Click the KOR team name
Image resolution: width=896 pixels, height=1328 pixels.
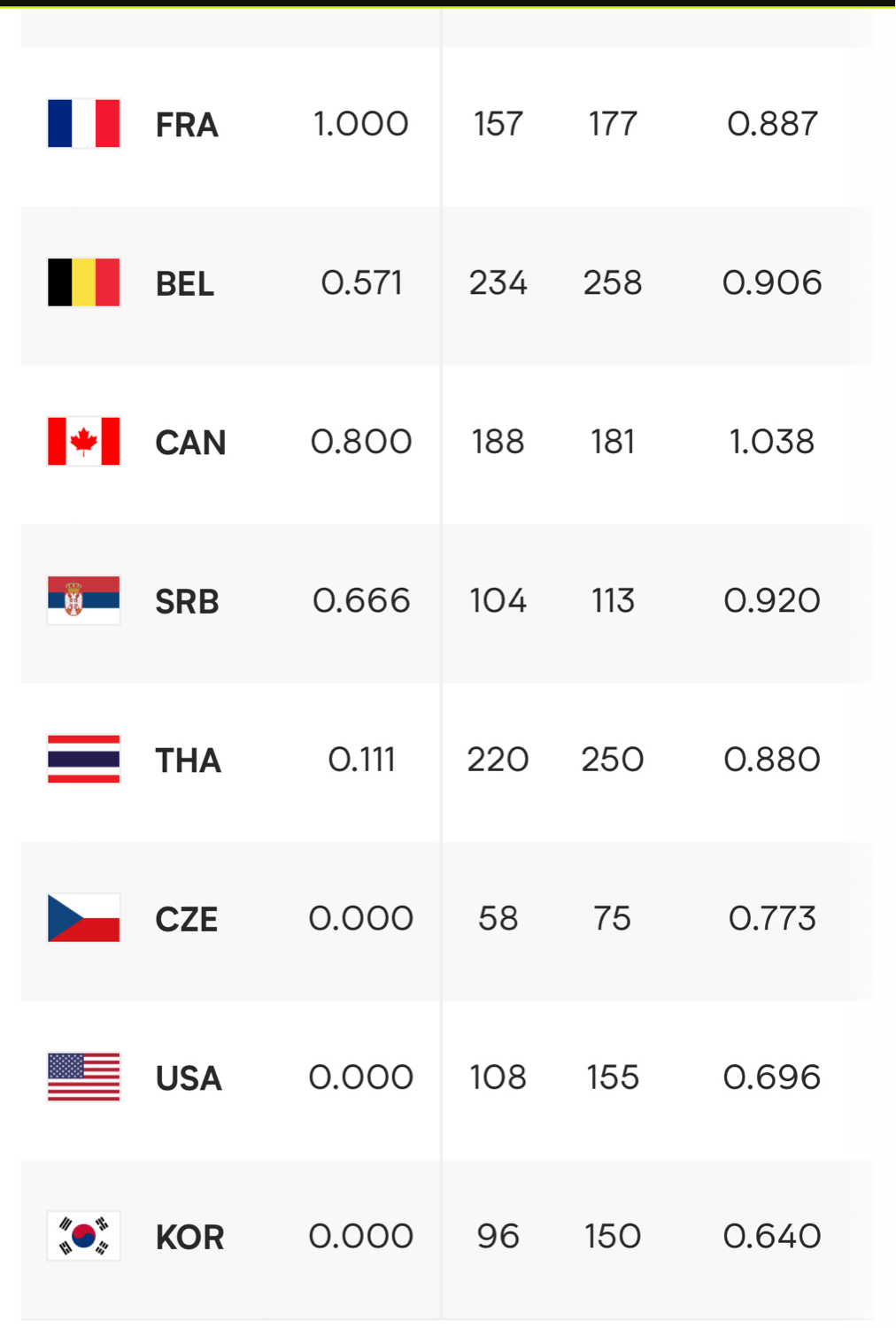[x=189, y=1238]
